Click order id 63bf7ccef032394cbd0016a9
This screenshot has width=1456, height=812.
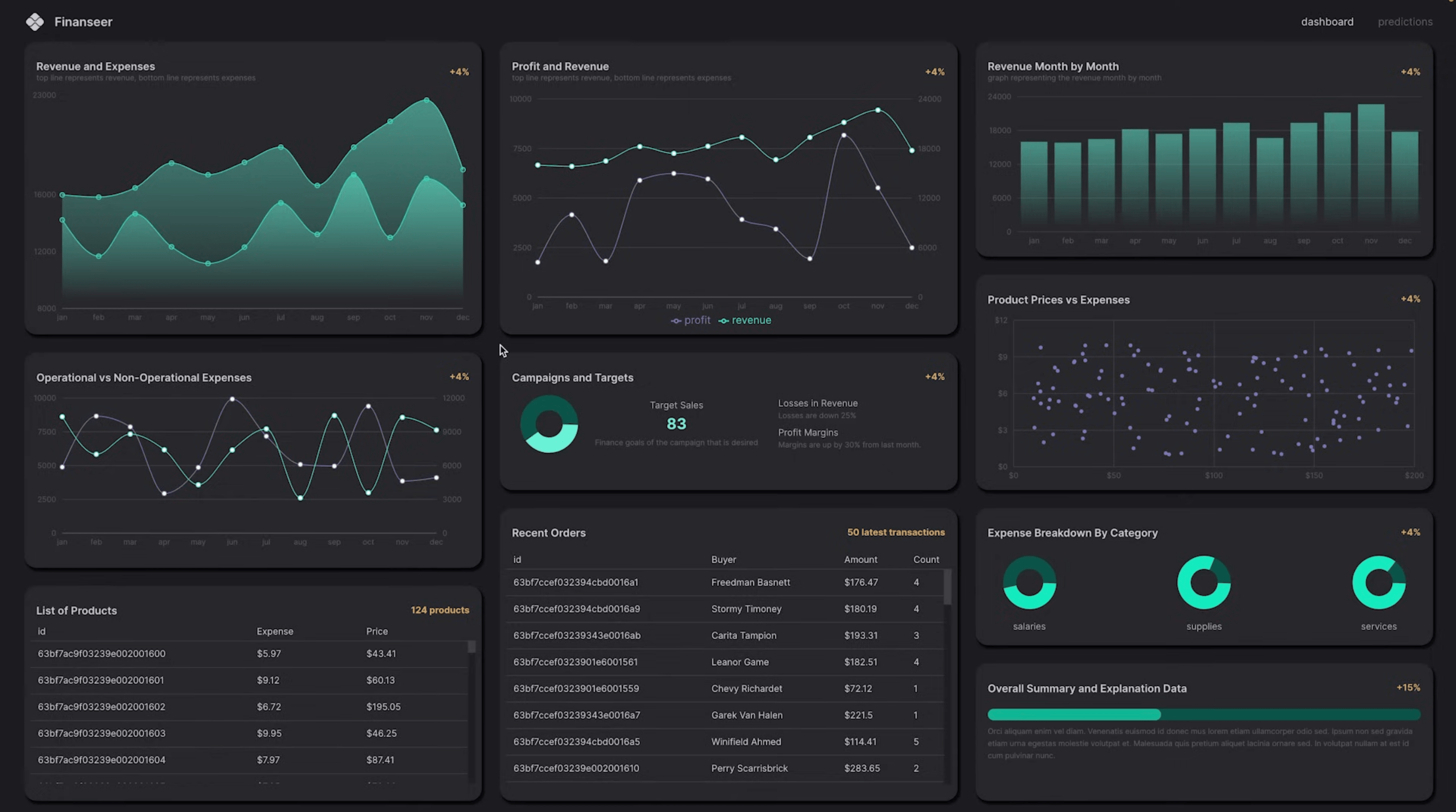[x=576, y=609]
